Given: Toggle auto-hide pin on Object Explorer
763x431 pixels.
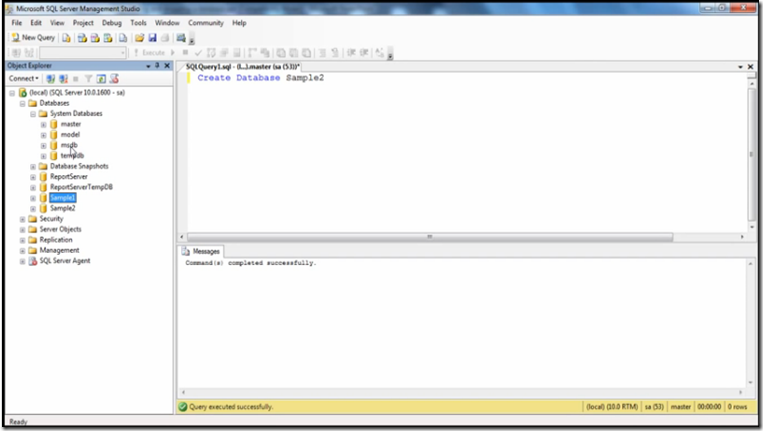Looking at the screenshot, I should click(x=157, y=65).
